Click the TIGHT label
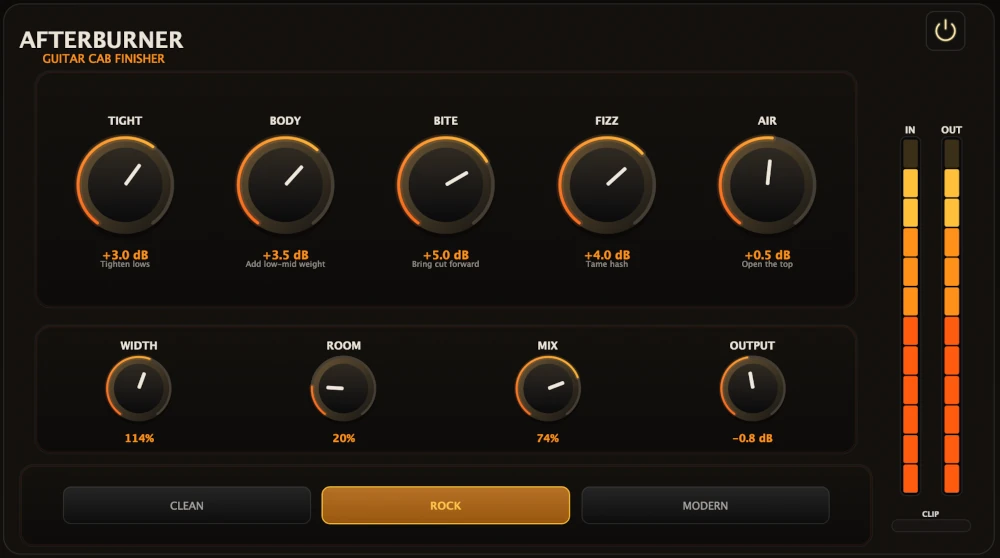The width and height of the screenshot is (1000, 558). click(125, 121)
